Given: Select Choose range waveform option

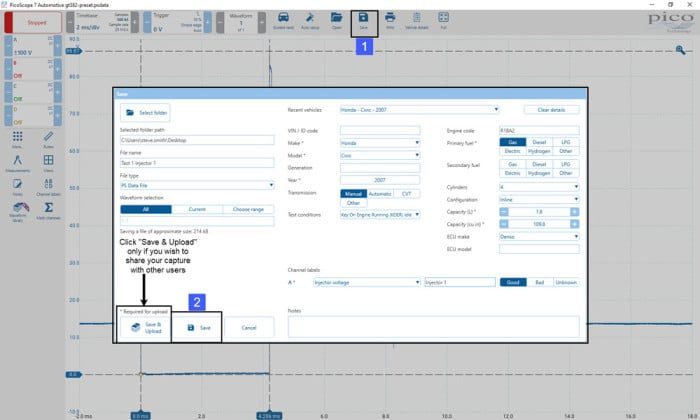Looking at the screenshot, I should 248,209.
